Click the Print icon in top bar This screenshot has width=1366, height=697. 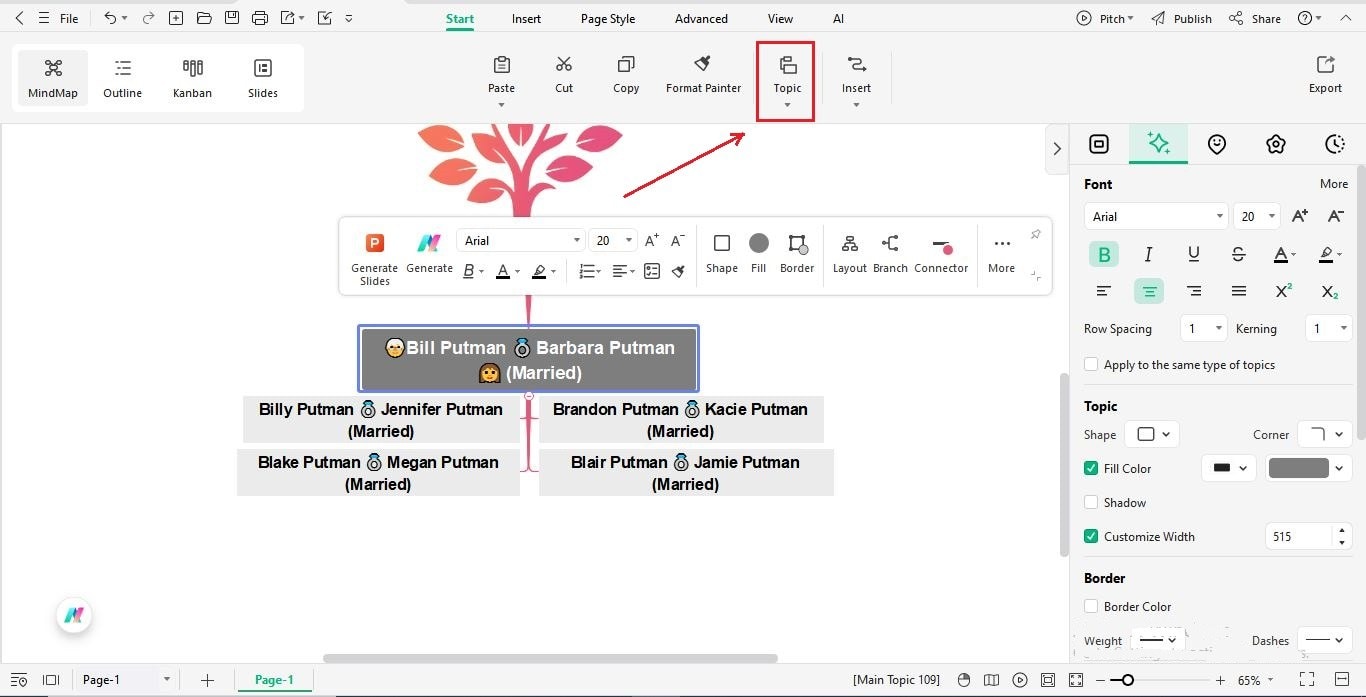point(260,18)
